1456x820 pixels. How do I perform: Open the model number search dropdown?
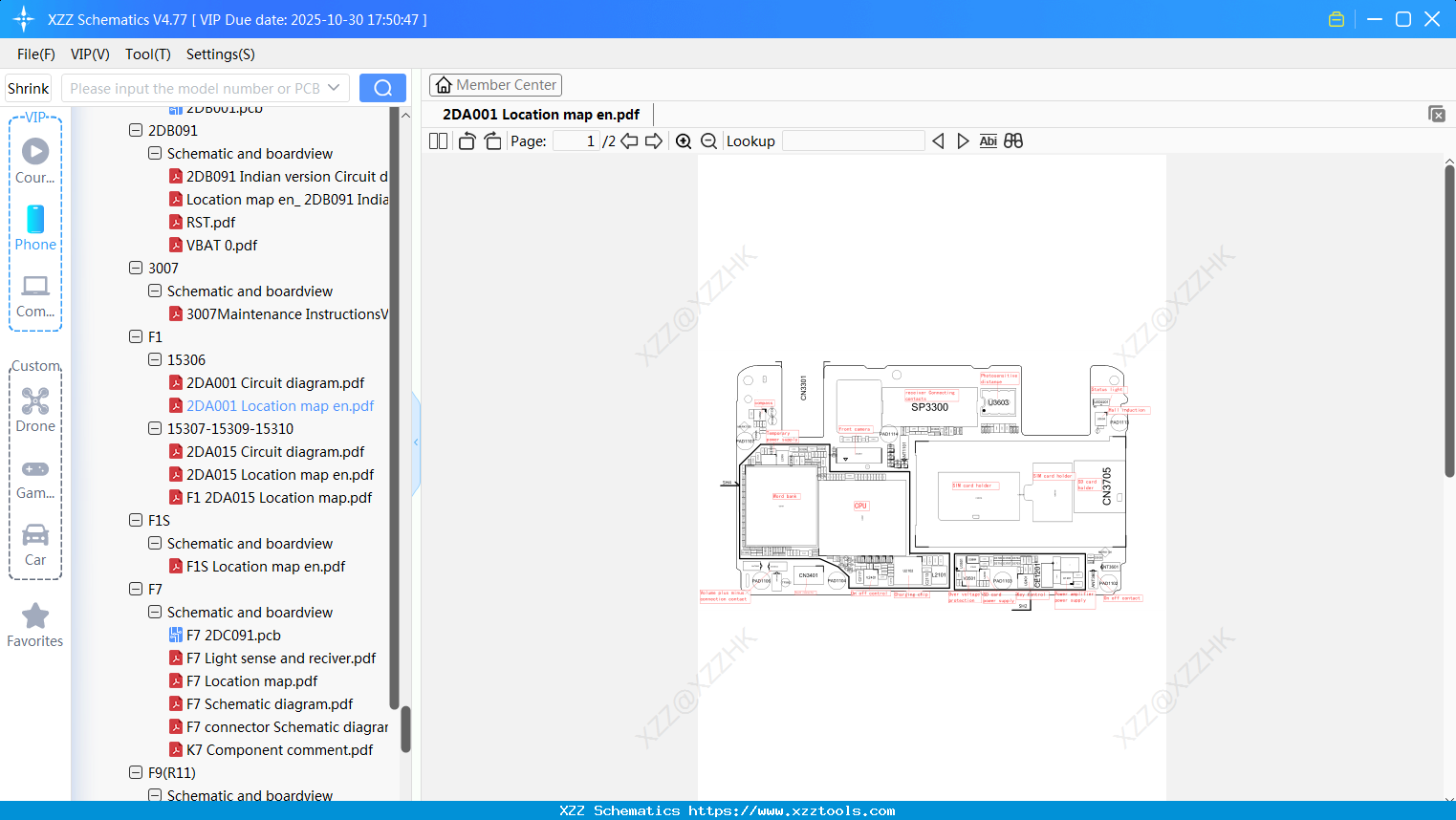pos(336,87)
